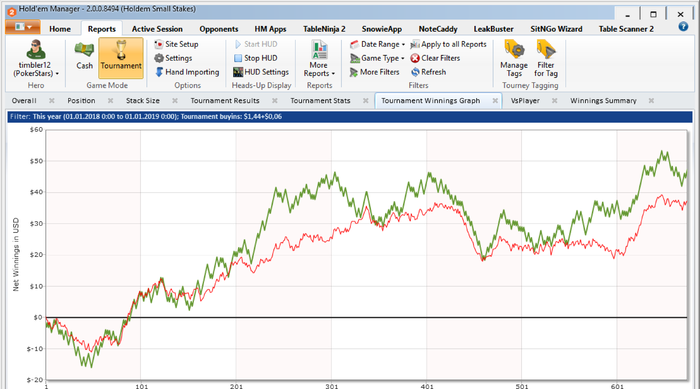
Task: Open the LeakBuster tab
Action: tap(493, 29)
